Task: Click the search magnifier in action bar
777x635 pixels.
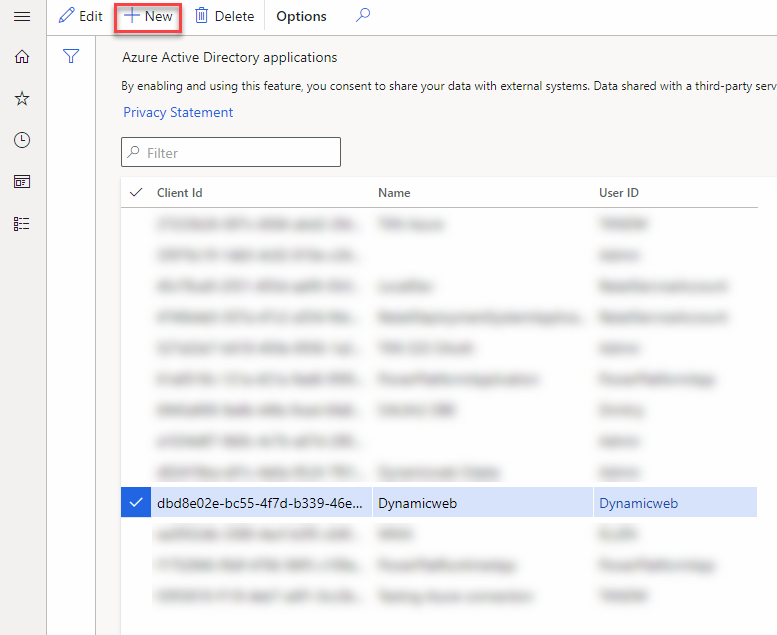Action: [363, 16]
